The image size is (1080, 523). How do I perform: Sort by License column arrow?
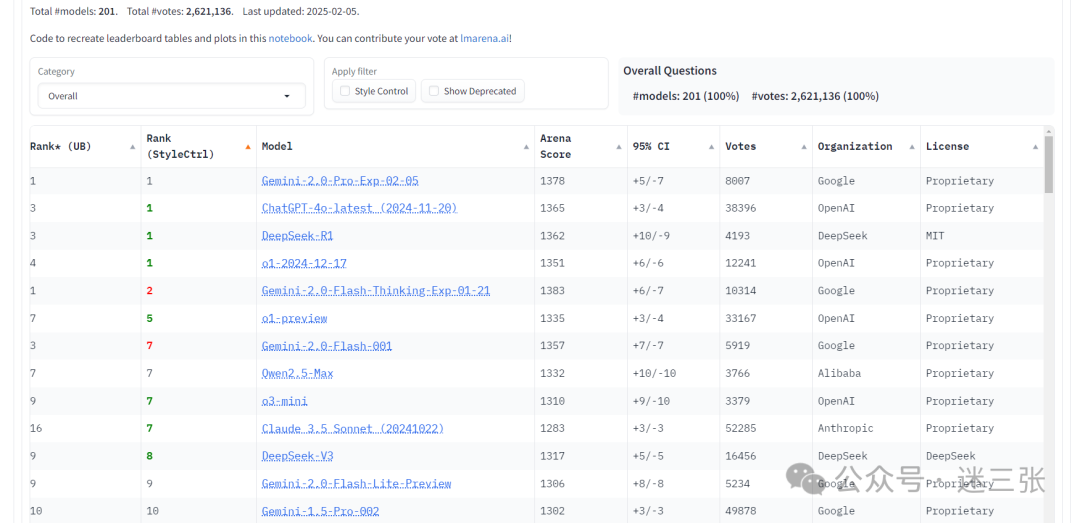[x=1035, y=147]
